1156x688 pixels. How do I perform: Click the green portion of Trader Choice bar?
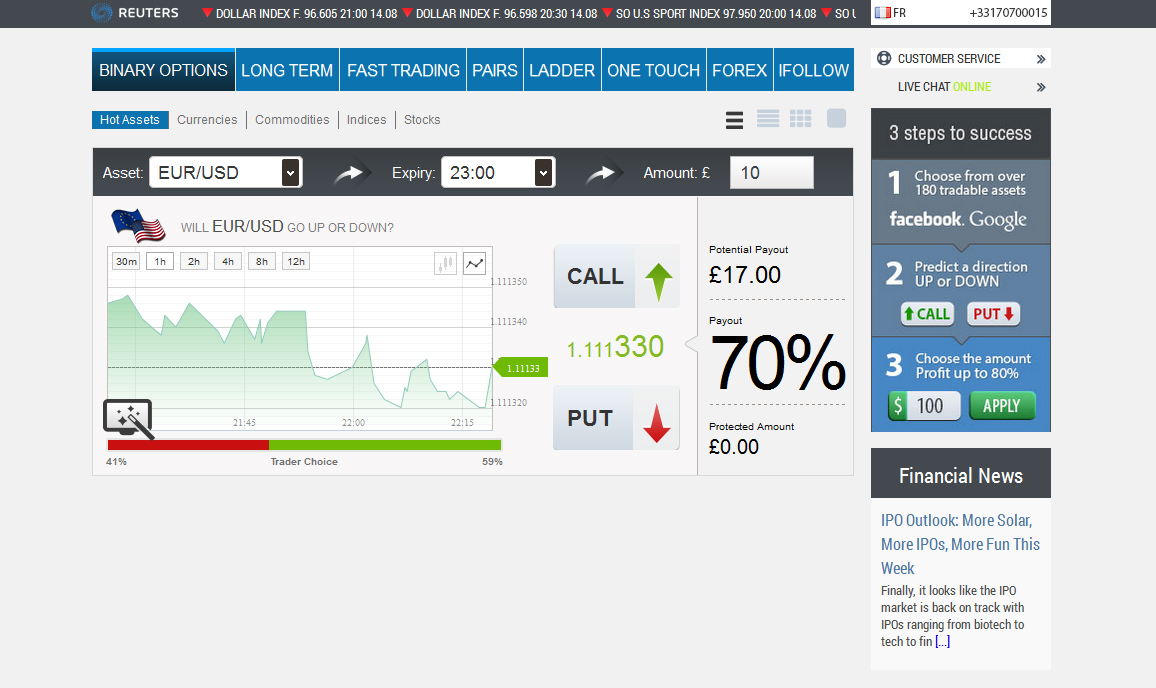tap(385, 445)
